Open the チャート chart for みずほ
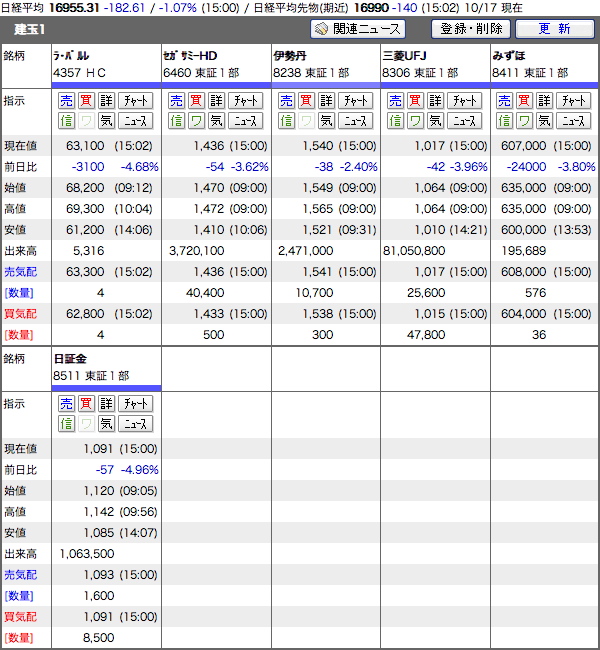Screen dimensions: 600x650 [x=573, y=101]
